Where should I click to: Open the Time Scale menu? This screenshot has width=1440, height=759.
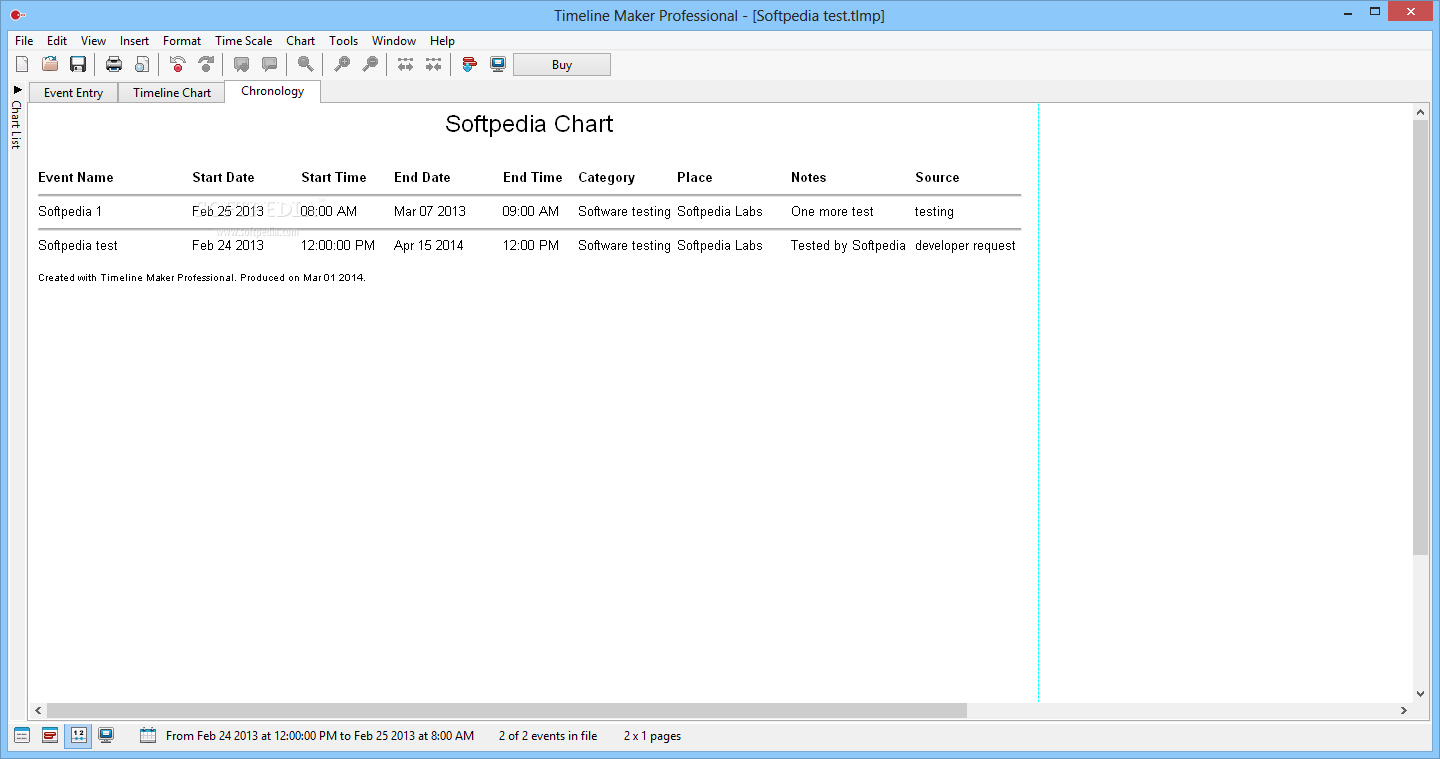point(243,41)
